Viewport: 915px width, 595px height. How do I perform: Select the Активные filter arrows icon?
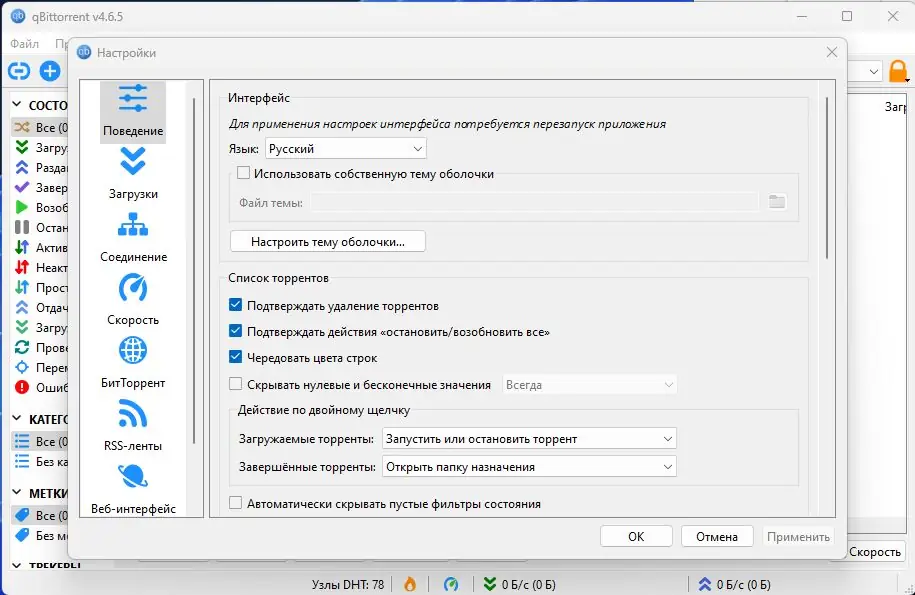[x=22, y=247]
